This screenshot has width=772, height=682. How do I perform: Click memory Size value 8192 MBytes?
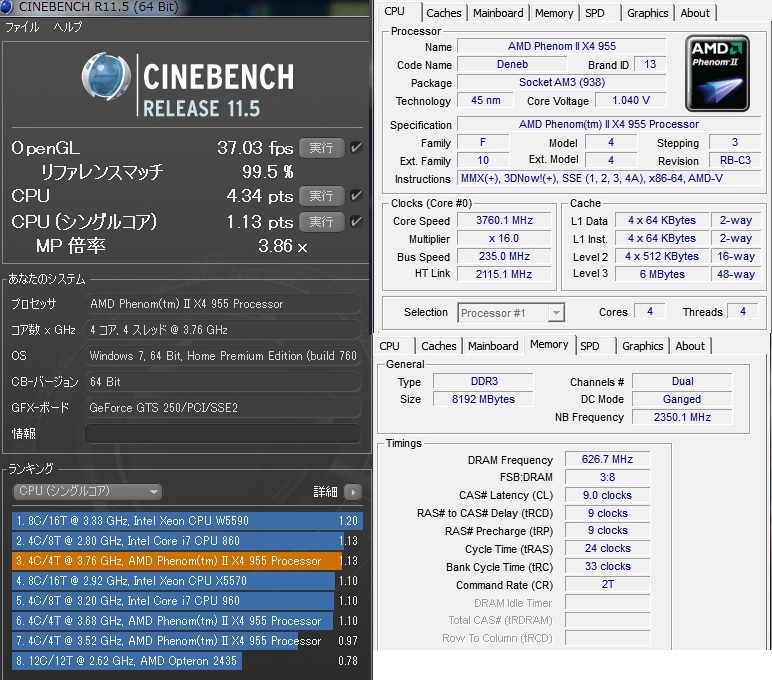click(x=483, y=399)
